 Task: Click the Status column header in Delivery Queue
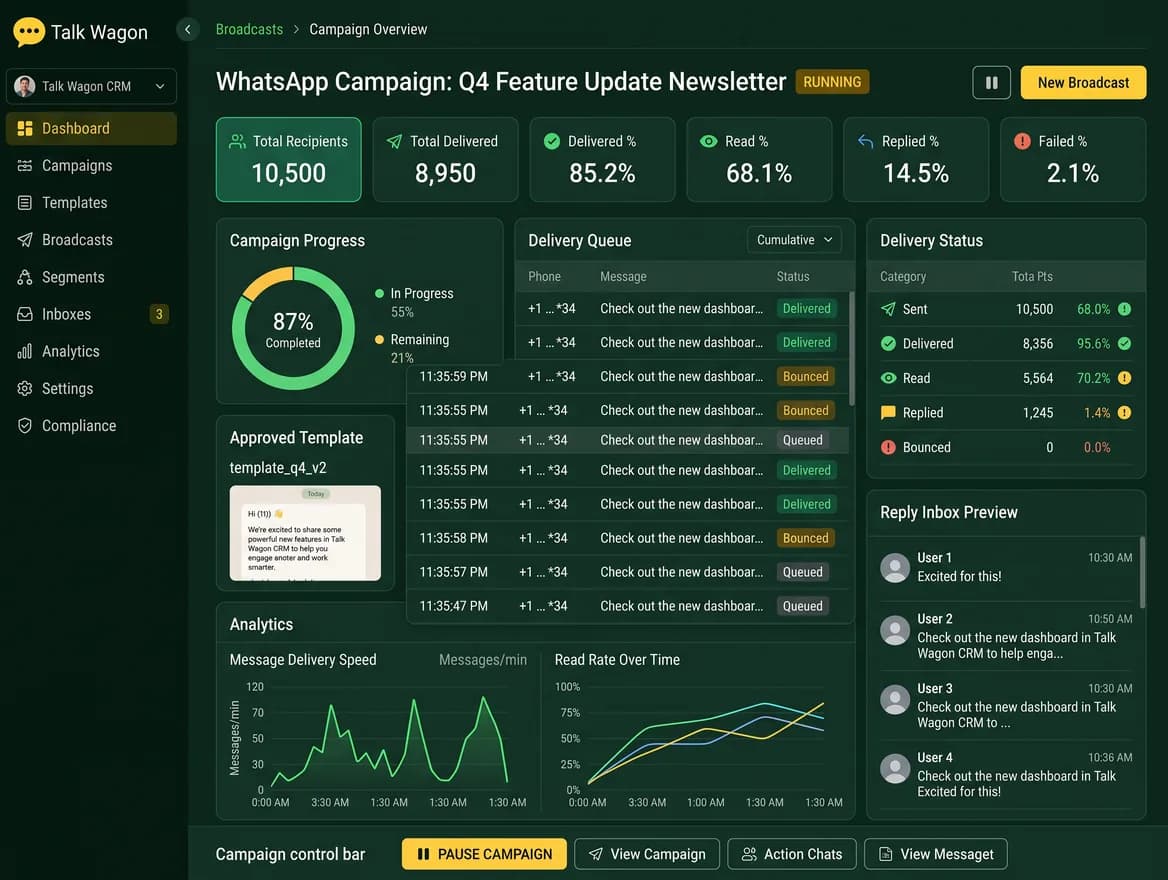click(793, 276)
